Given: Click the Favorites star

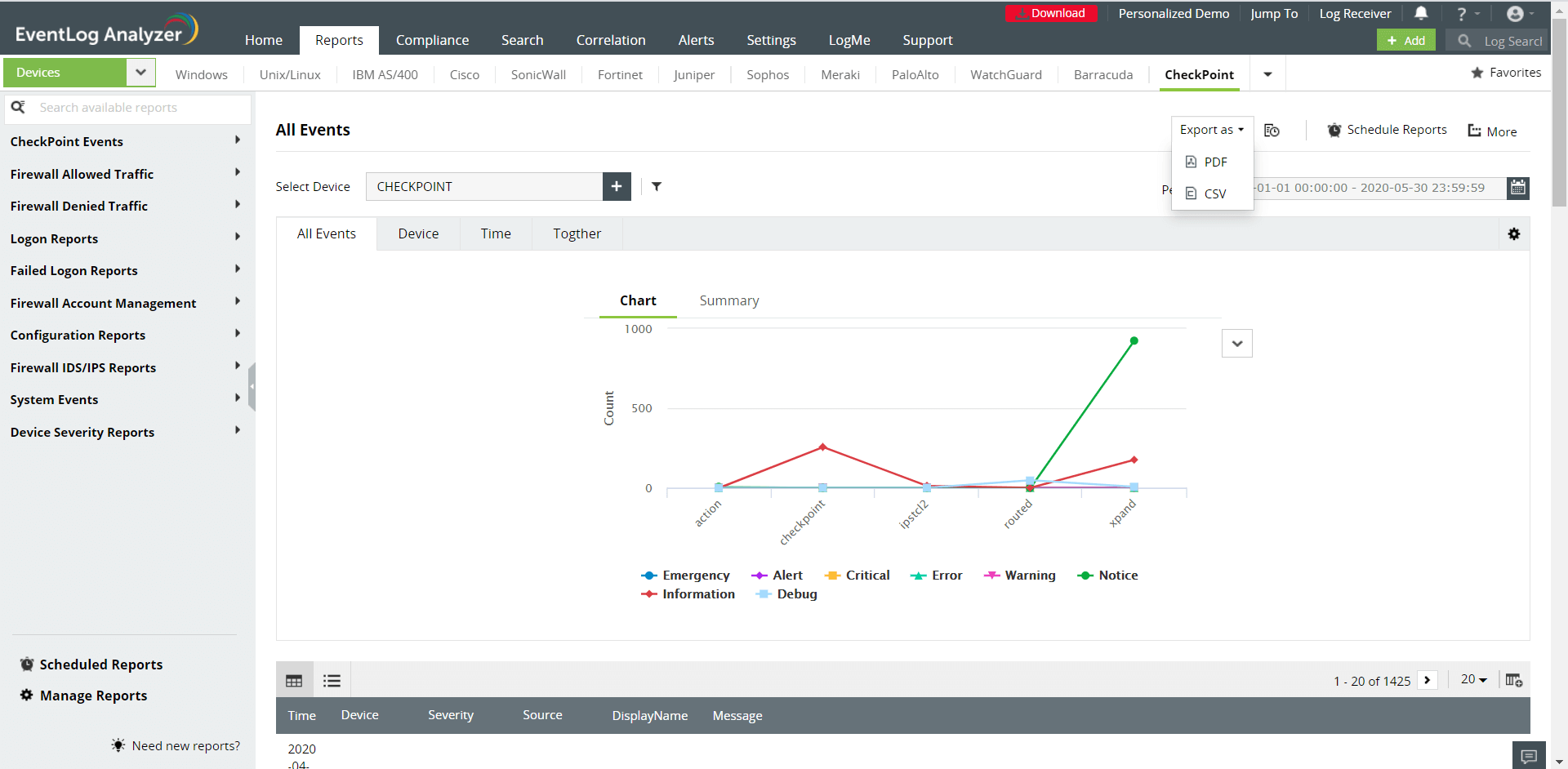Looking at the screenshot, I should (1477, 73).
